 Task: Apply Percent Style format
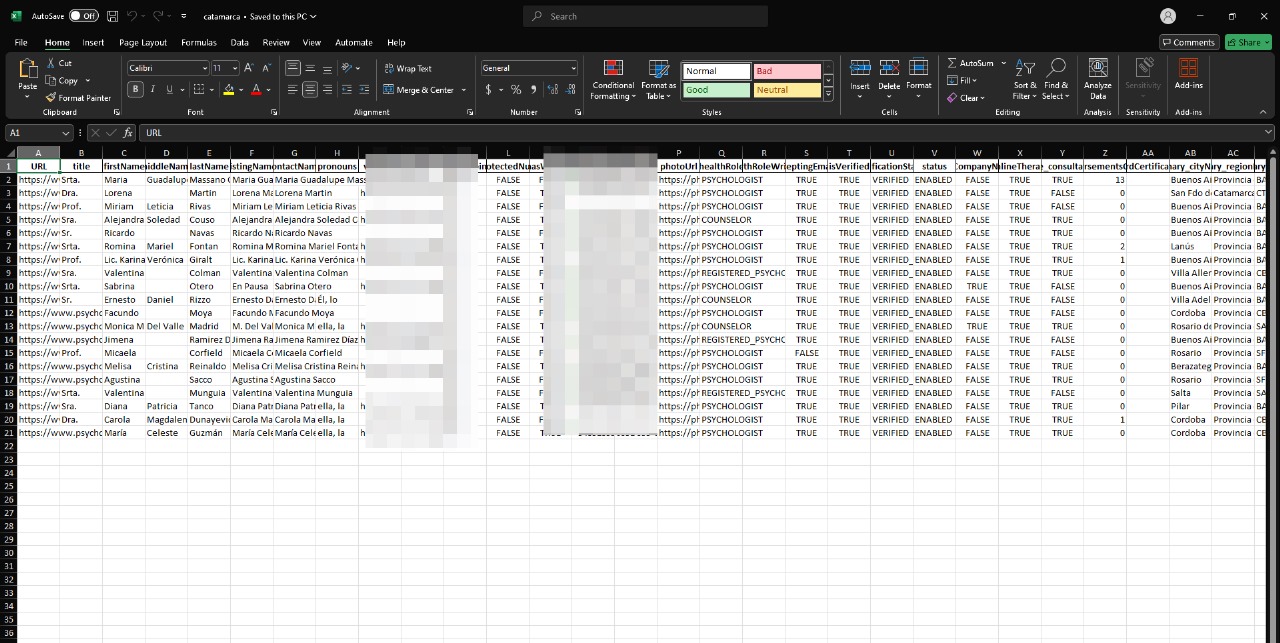(516, 89)
